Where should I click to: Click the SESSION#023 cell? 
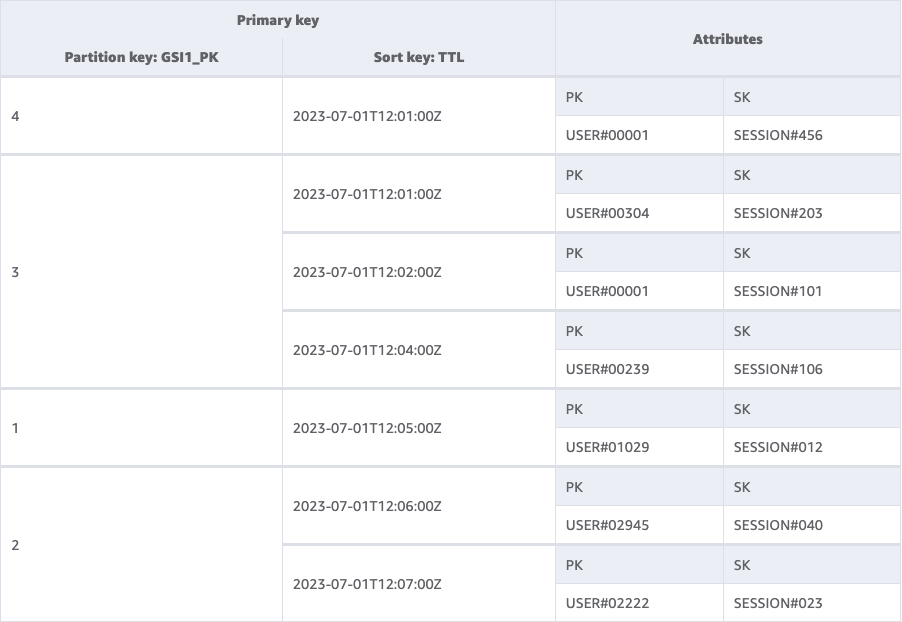(778, 603)
